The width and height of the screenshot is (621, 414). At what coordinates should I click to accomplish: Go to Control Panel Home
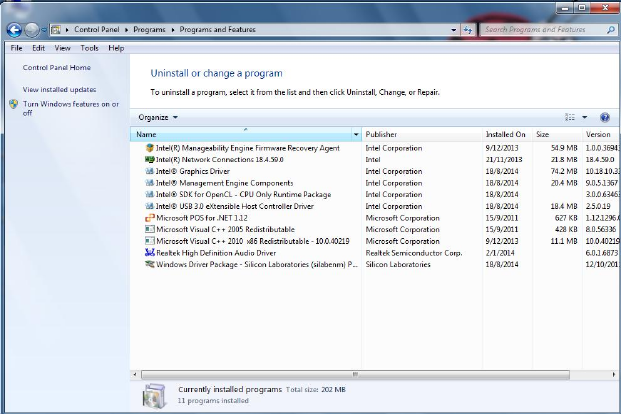pyautogui.click(x=57, y=68)
